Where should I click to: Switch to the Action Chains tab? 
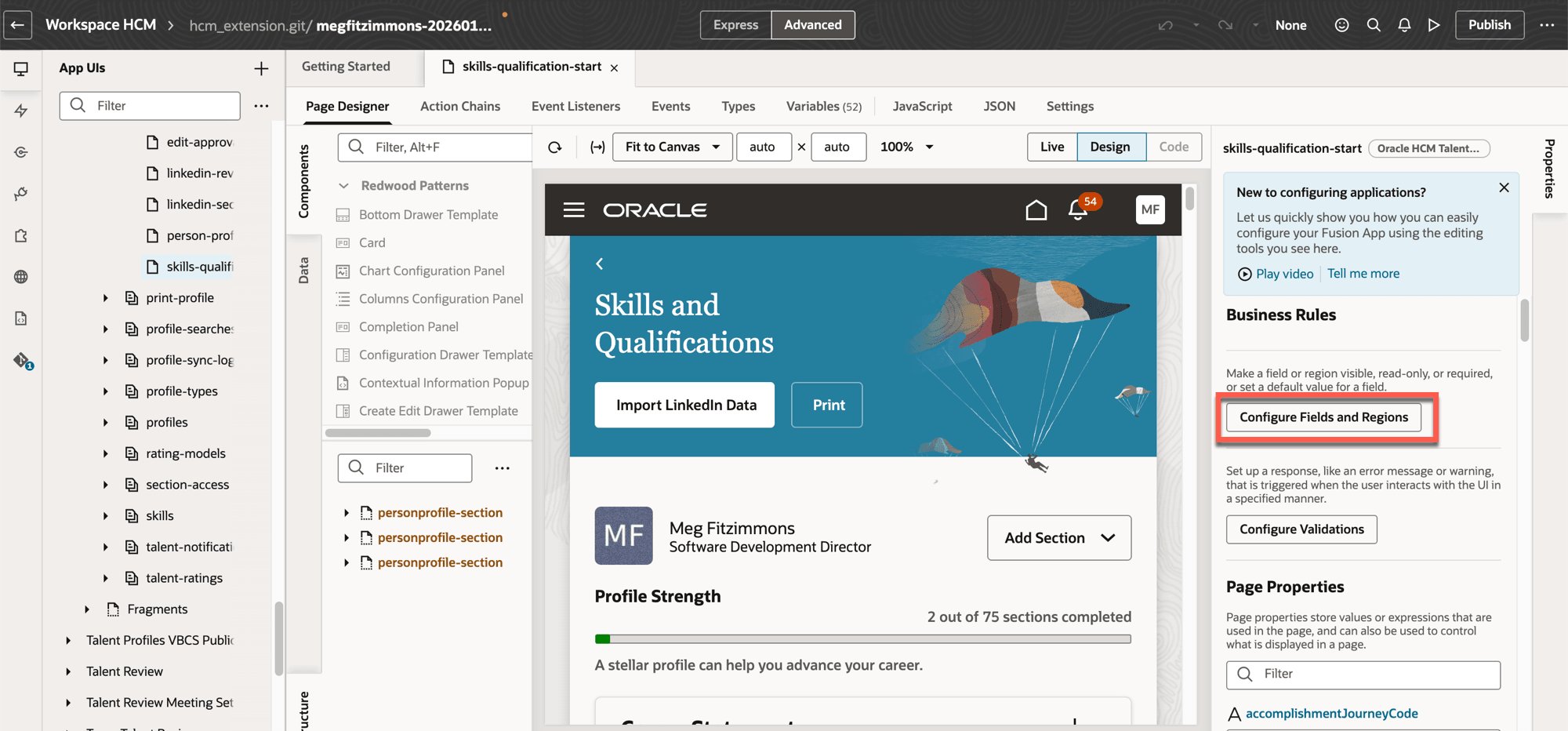click(460, 106)
